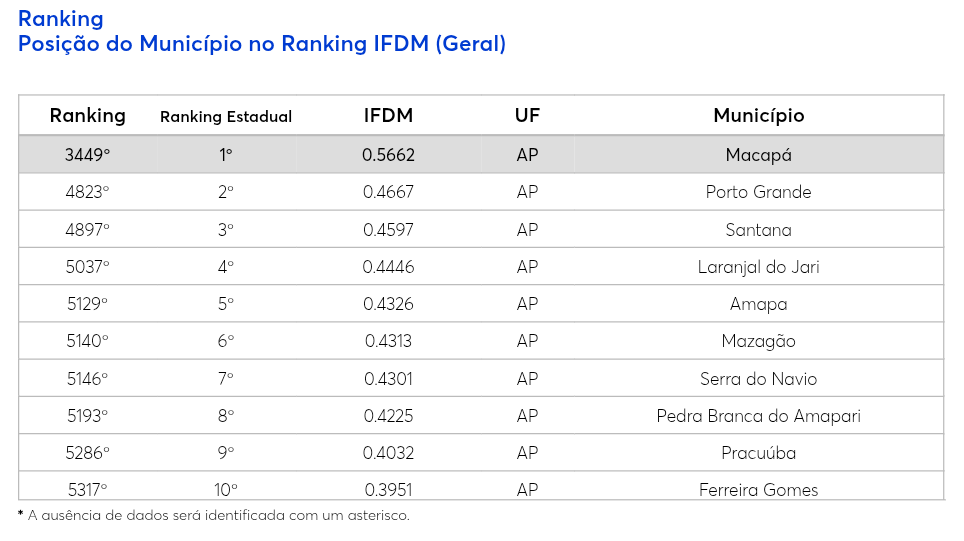Click the Amapa municipality cell
This screenshot has height=541, width=964.
758,304
